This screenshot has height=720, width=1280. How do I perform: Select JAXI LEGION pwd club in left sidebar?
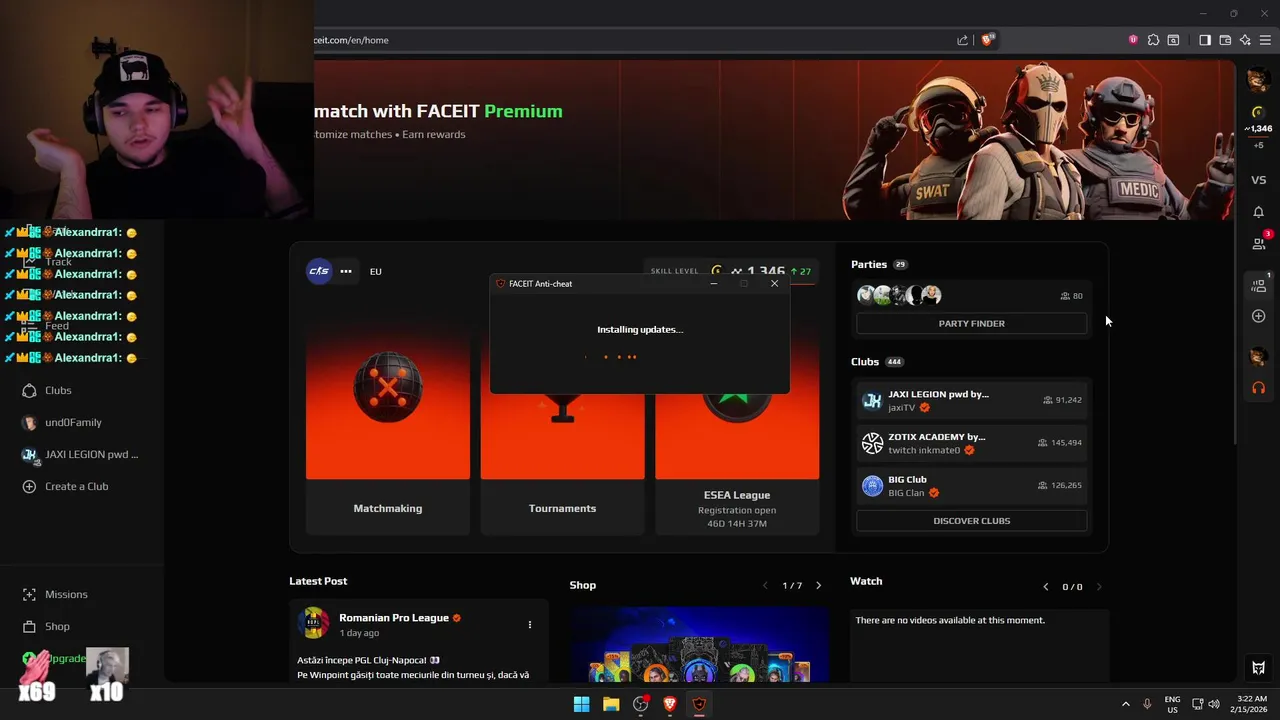pos(80,454)
